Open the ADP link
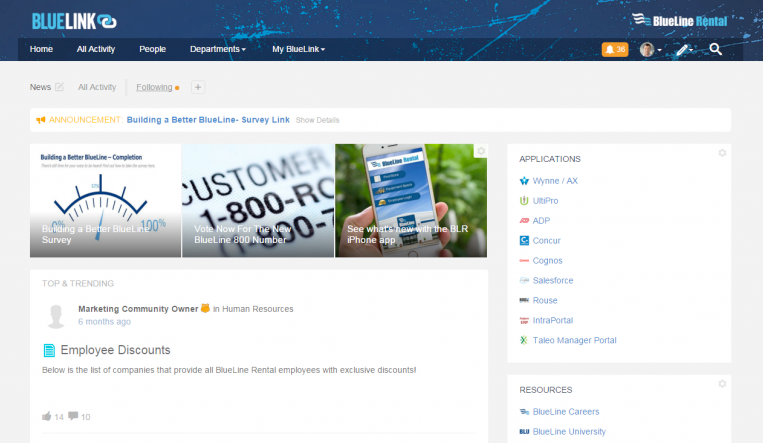 click(x=541, y=221)
